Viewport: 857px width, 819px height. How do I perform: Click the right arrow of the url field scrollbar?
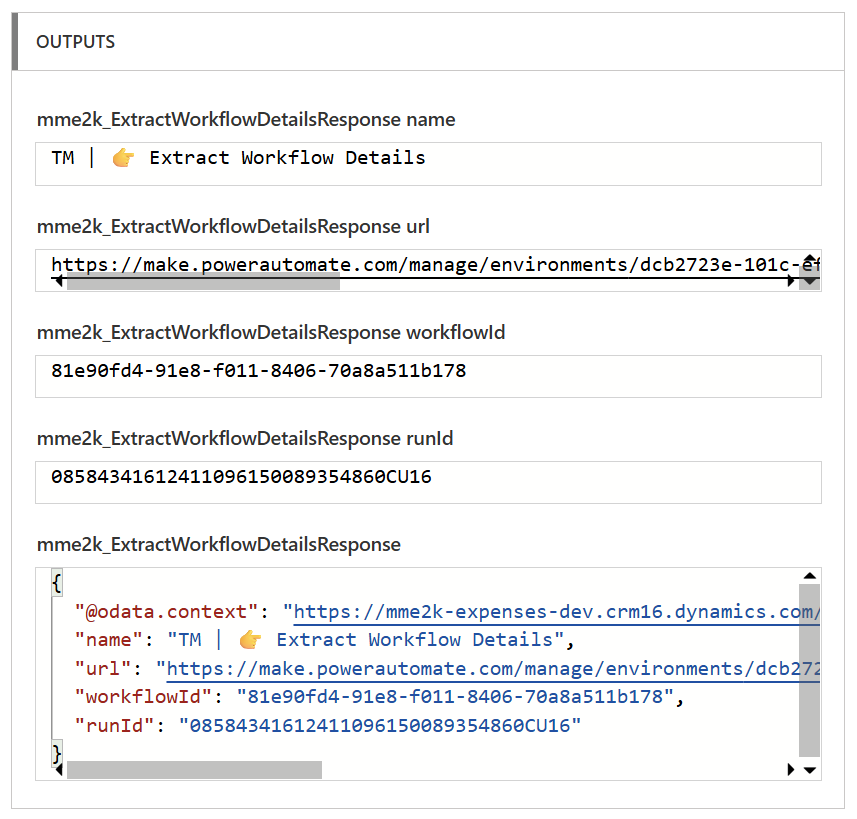792,282
